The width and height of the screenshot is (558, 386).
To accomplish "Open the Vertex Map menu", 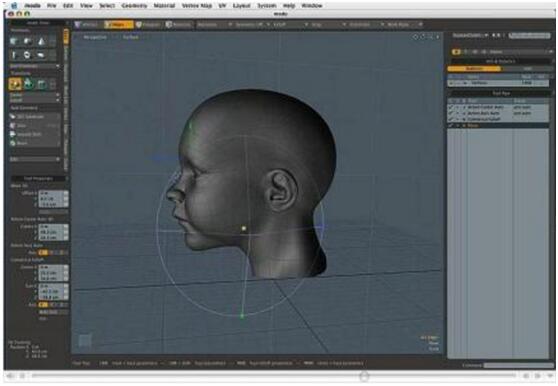I will pyautogui.click(x=197, y=5).
